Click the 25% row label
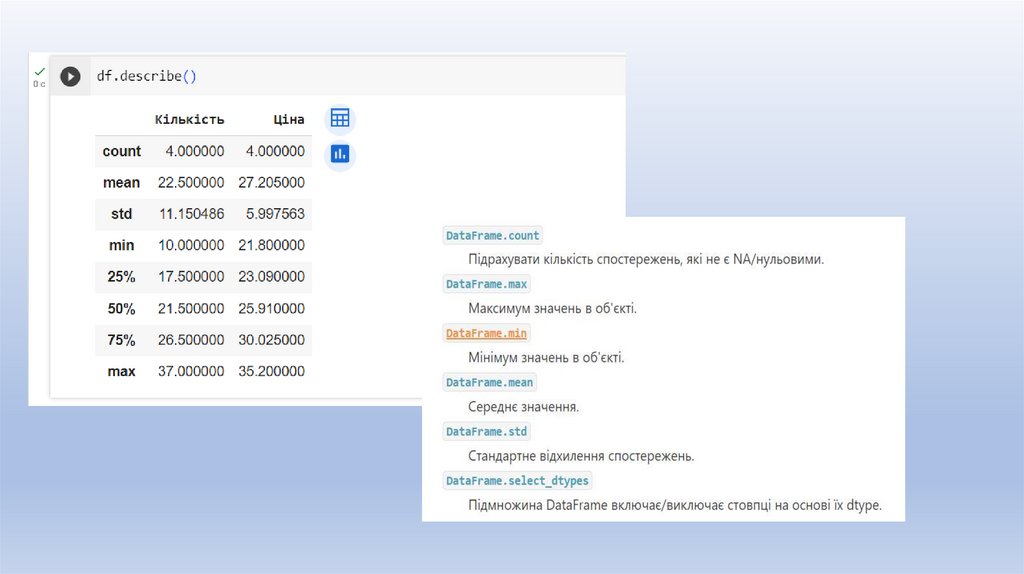This screenshot has width=1024, height=574. click(x=121, y=277)
